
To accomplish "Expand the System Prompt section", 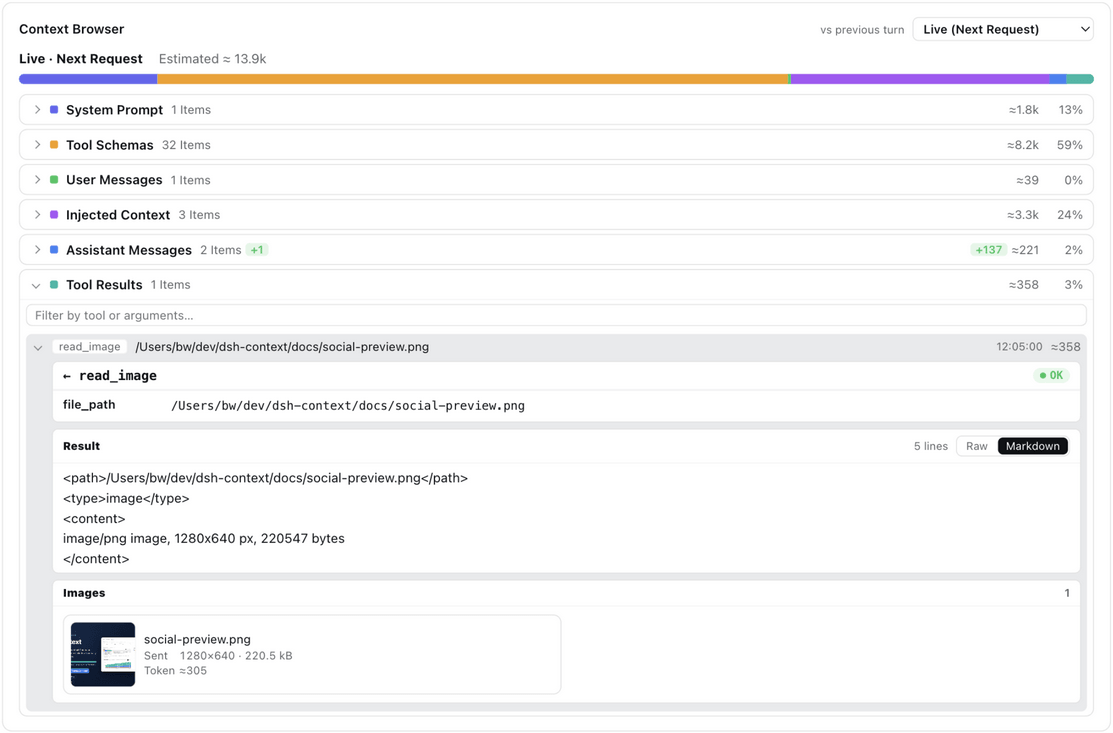I will 38,110.
